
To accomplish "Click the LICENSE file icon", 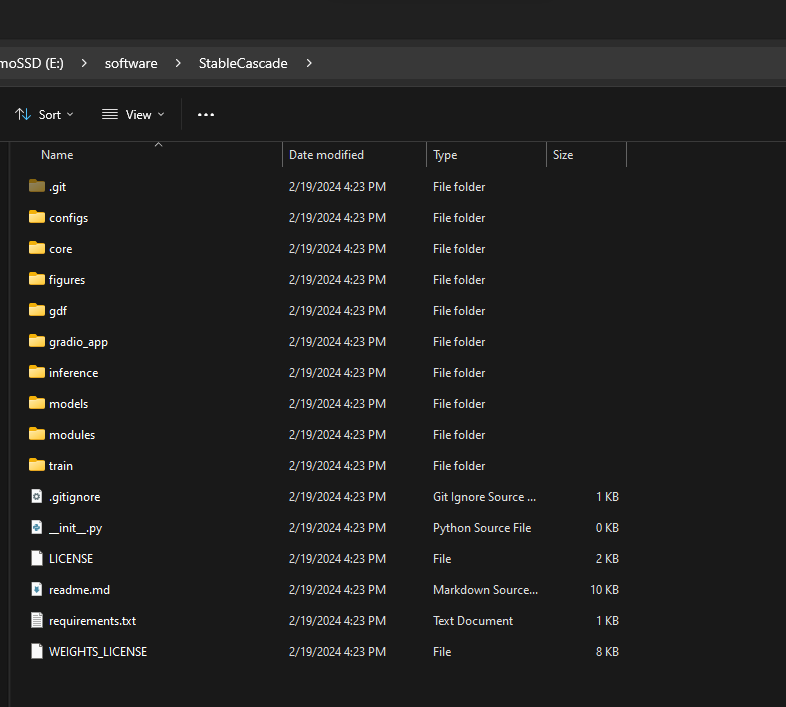I will (x=37, y=558).
